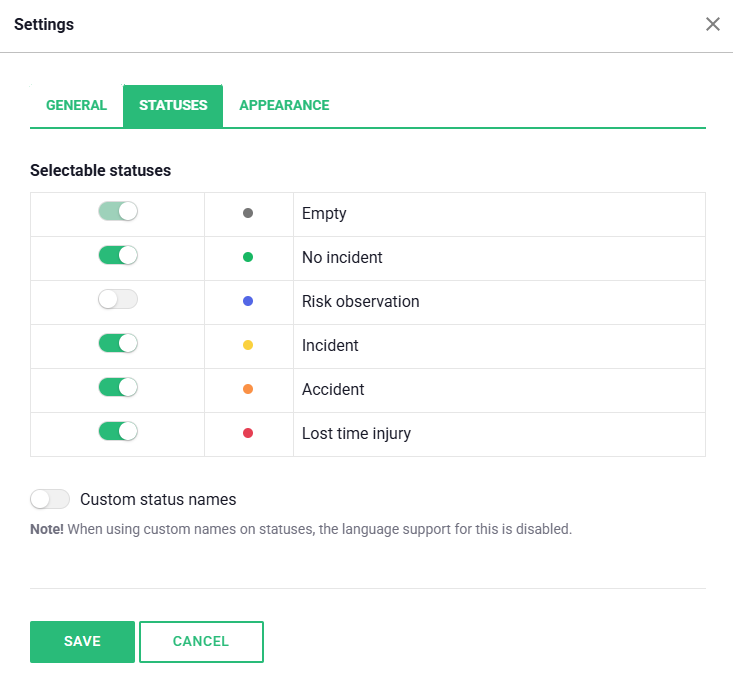Cancel the settings changes
Image resolution: width=733 pixels, height=691 pixels.
tap(201, 642)
